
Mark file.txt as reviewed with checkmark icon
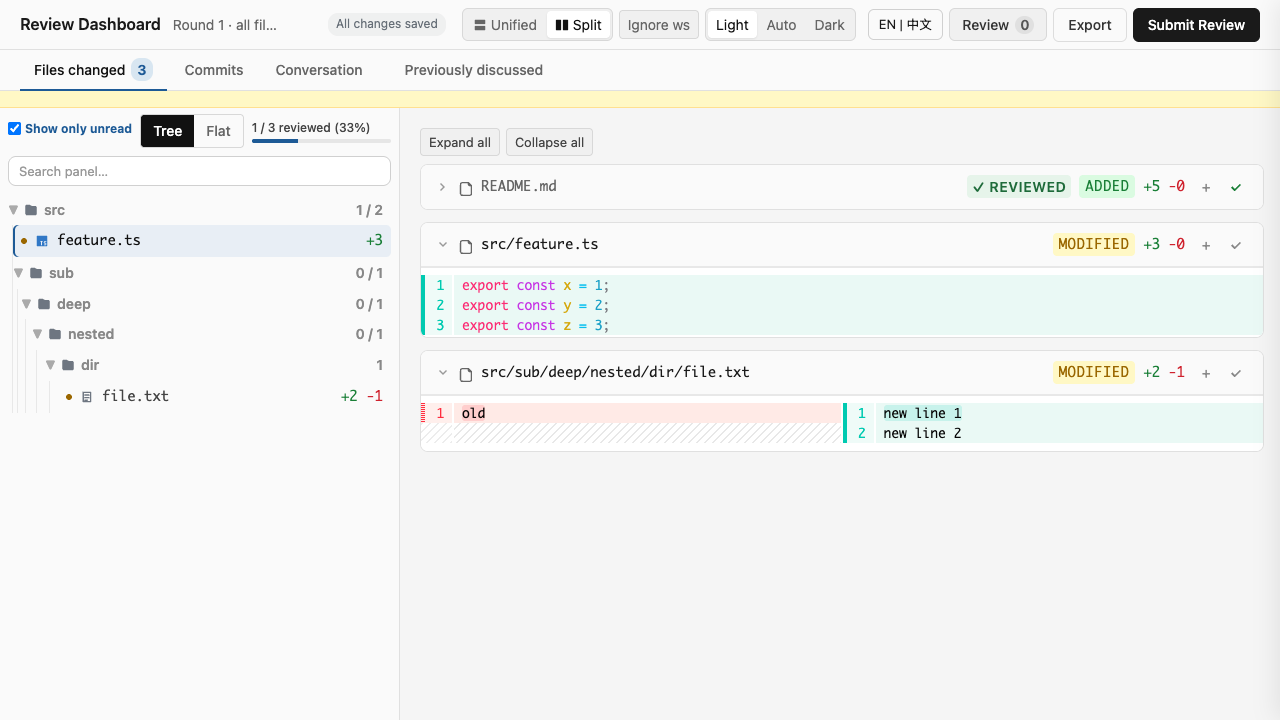coord(1236,373)
